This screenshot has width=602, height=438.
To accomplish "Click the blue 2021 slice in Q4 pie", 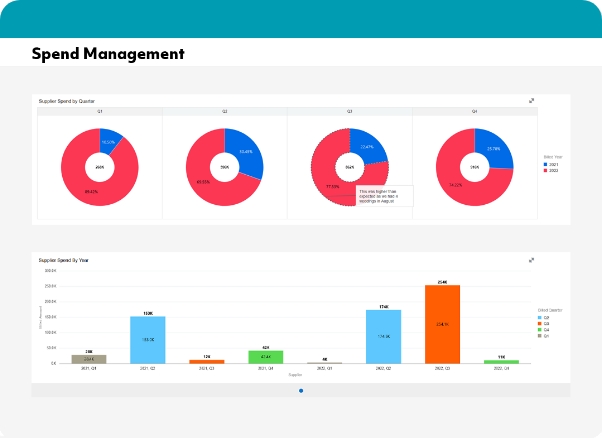I will [x=494, y=148].
